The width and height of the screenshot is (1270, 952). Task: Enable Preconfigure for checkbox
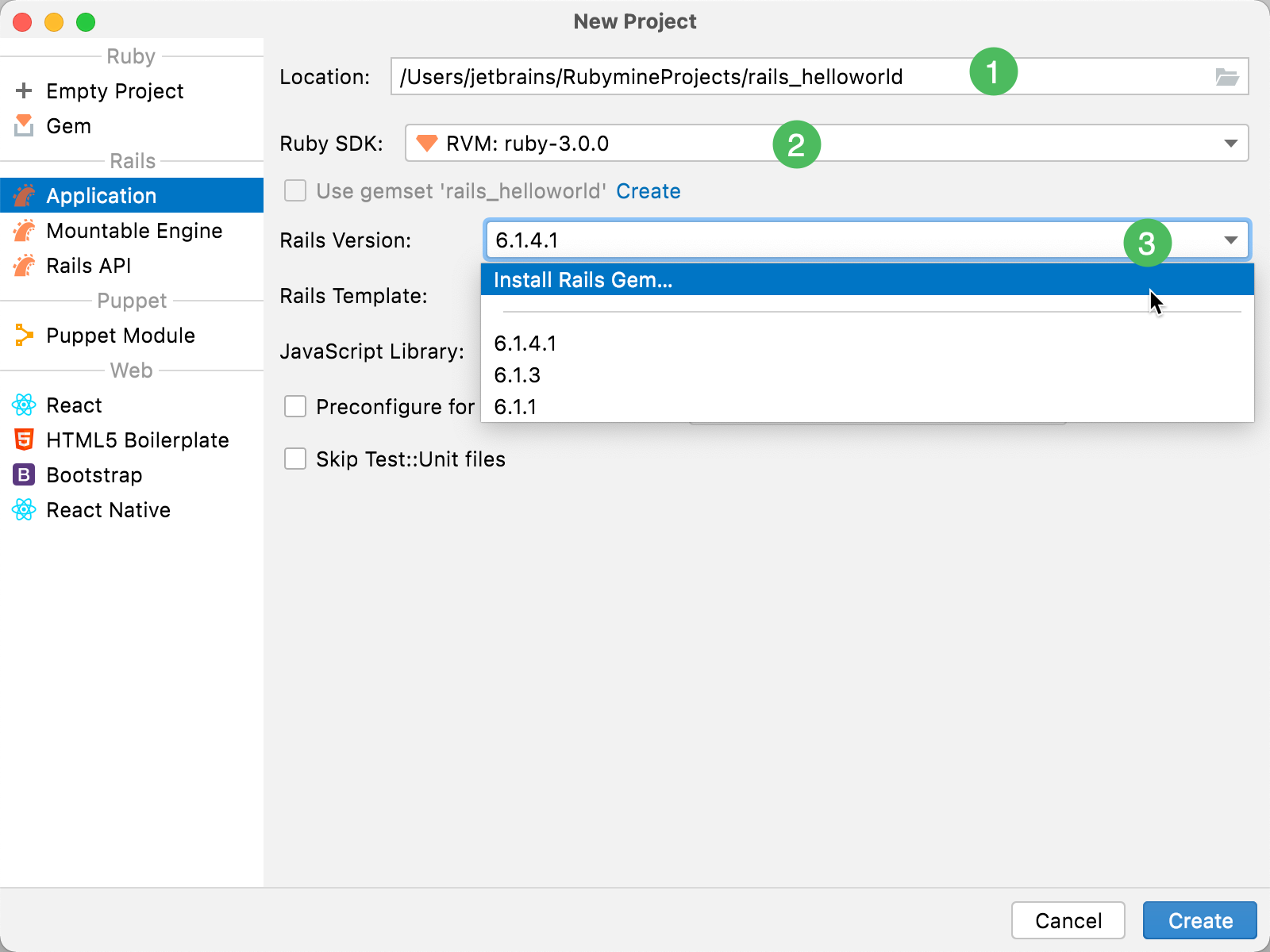[x=295, y=407]
